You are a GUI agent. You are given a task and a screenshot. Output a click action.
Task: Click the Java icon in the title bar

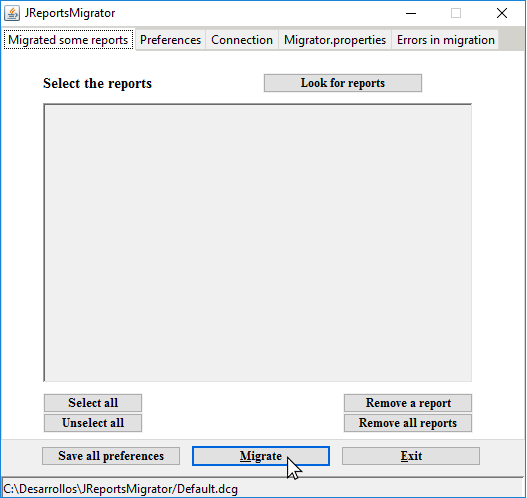pyautogui.click(x=12, y=13)
